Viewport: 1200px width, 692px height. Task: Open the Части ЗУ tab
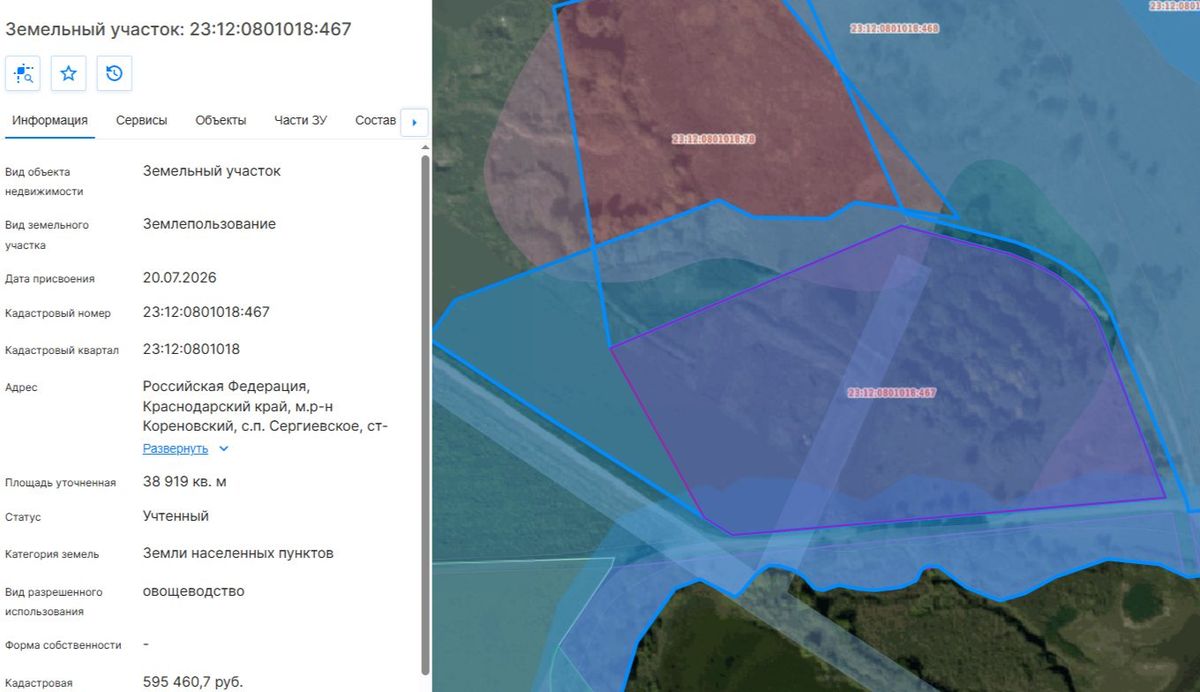[301, 121]
